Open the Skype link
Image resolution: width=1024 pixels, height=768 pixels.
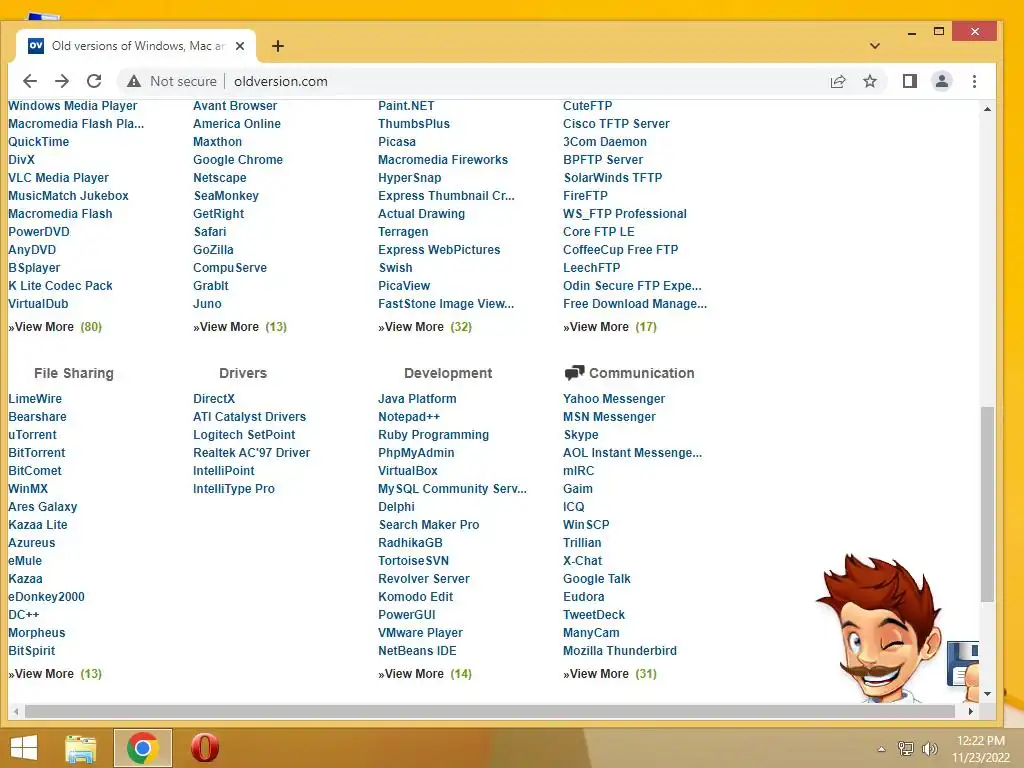(581, 435)
